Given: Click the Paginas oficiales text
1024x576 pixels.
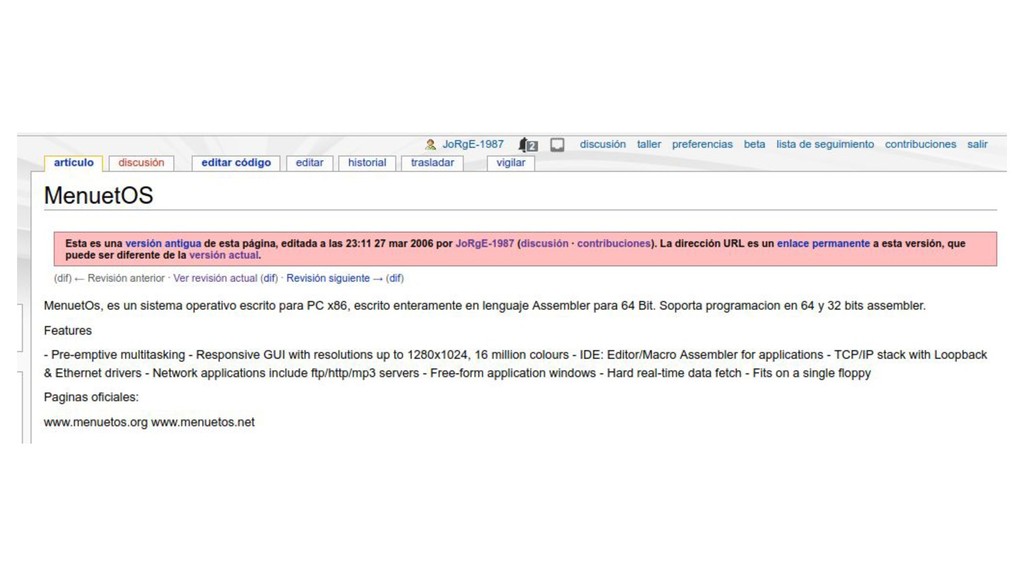Looking at the screenshot, I should pos(91,397).
